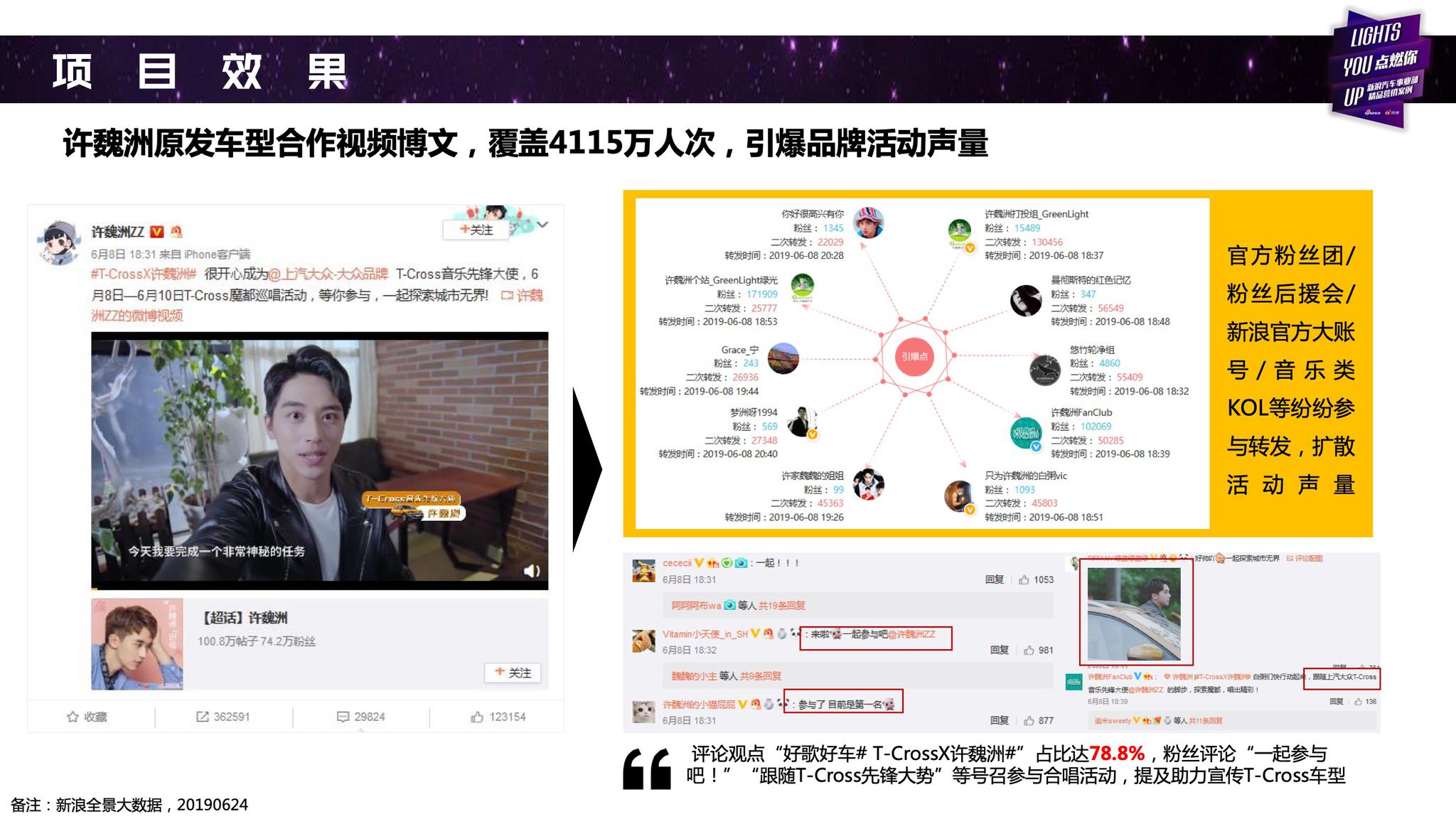Click 回复 on cececii's comment

click(994, 580)
